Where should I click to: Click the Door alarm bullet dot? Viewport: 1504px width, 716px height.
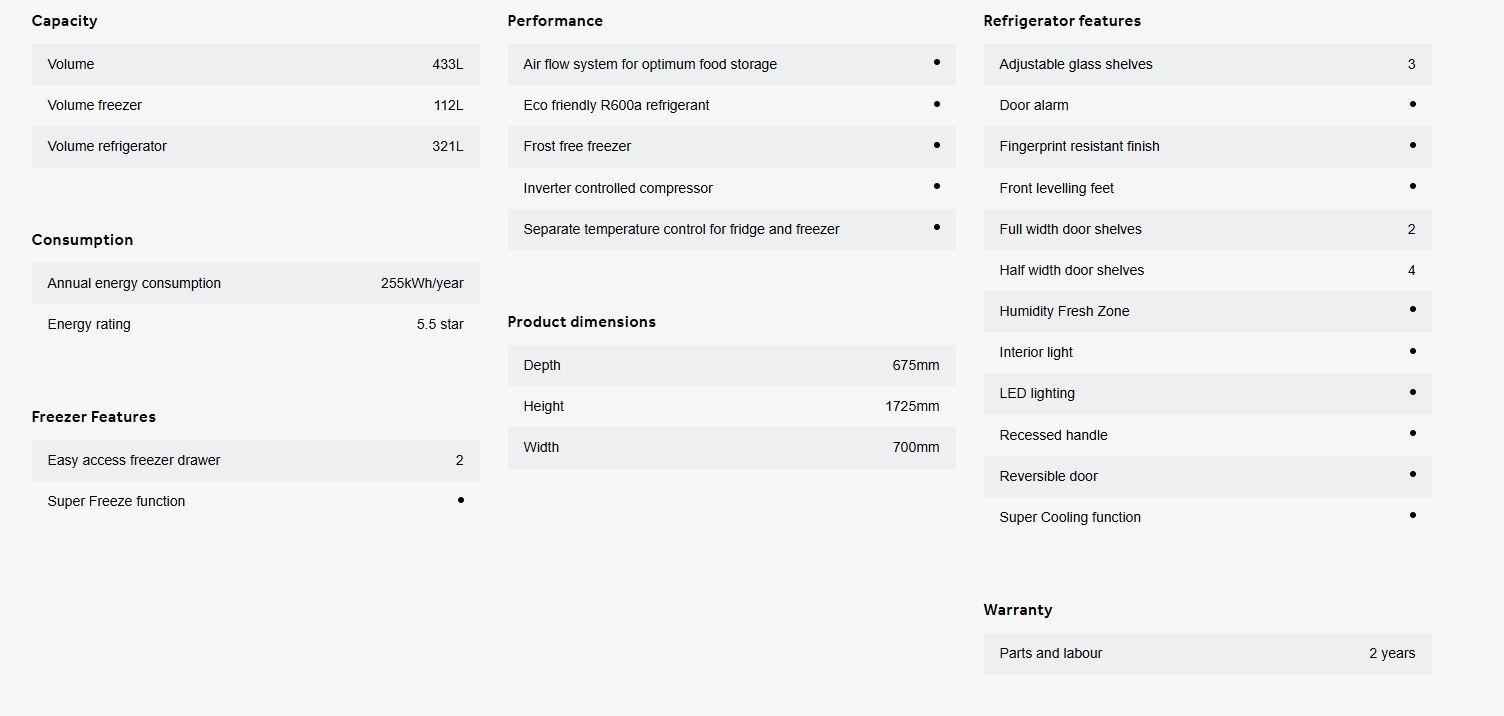click(x=1413, y=104)
